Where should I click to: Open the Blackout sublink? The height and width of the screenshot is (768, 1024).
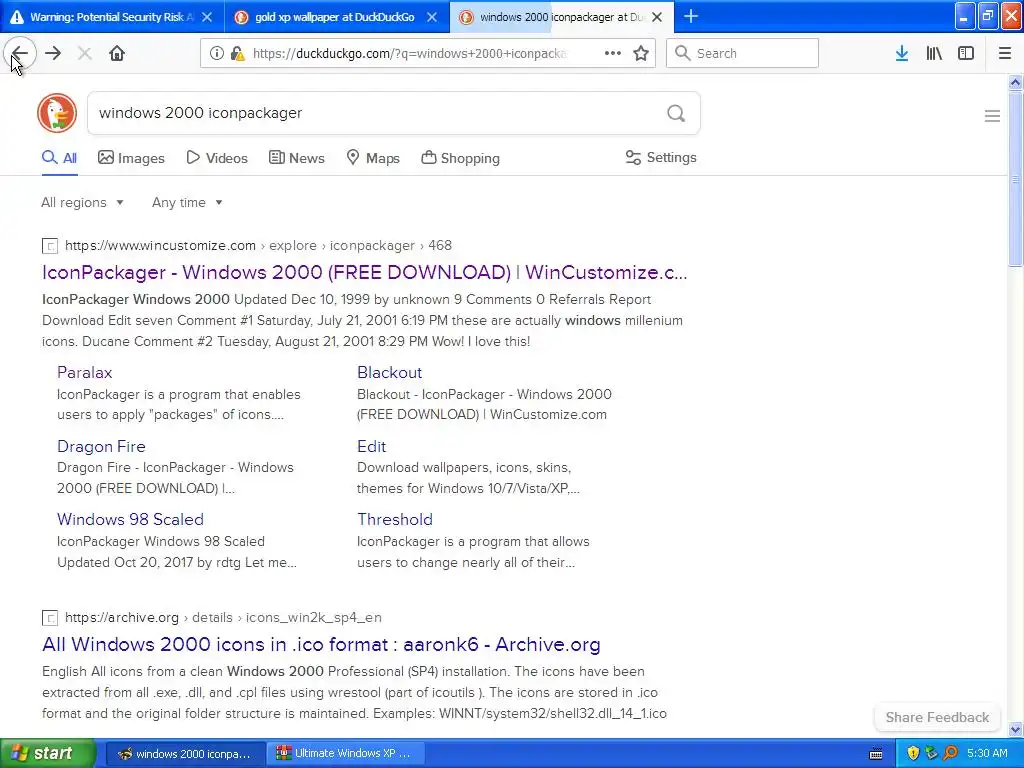(389, 372)
